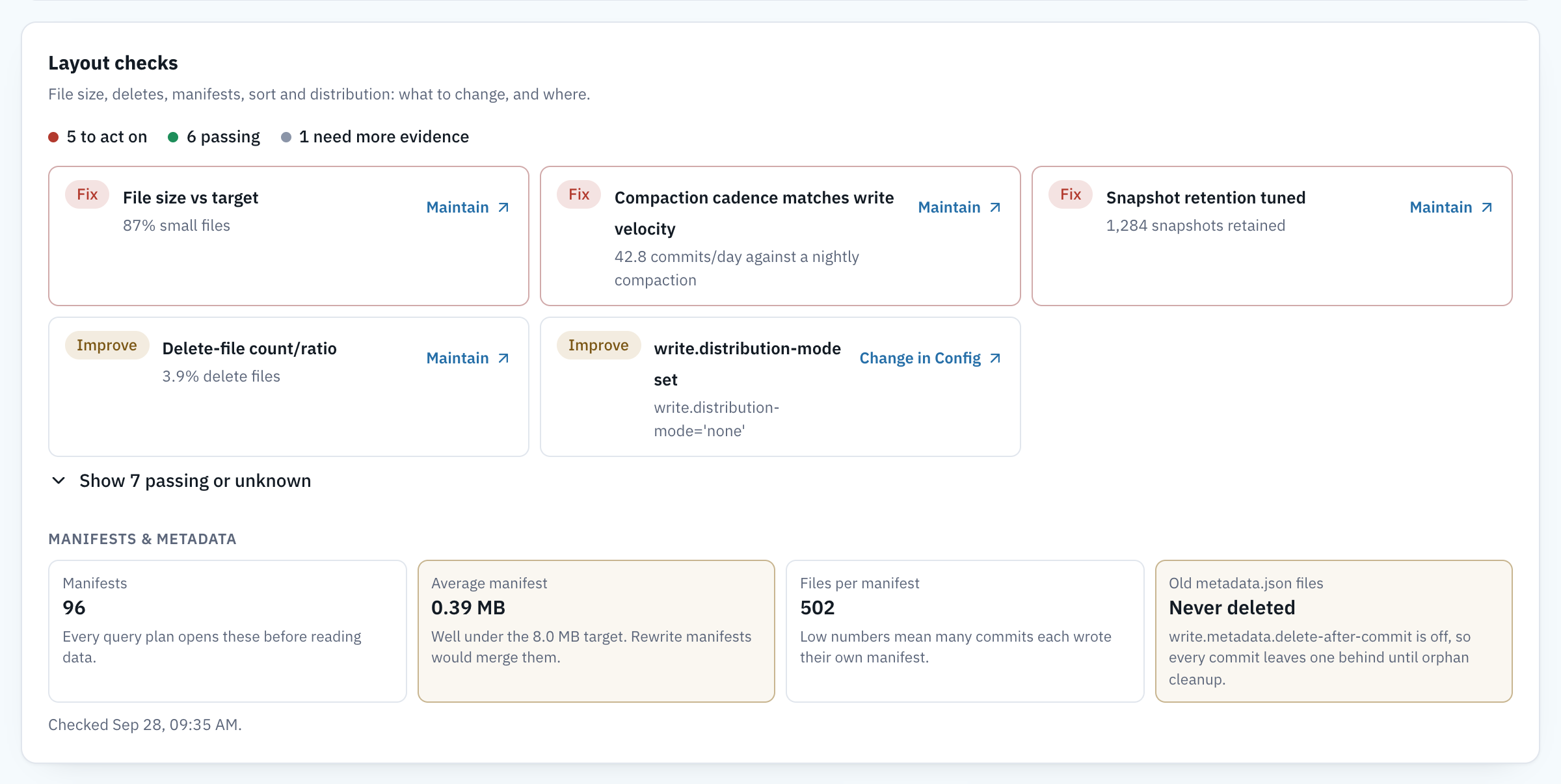The image size is (1561, 784).
Task: Click arrow icon next to Delete-file Maintain
Action: (503, 358)
